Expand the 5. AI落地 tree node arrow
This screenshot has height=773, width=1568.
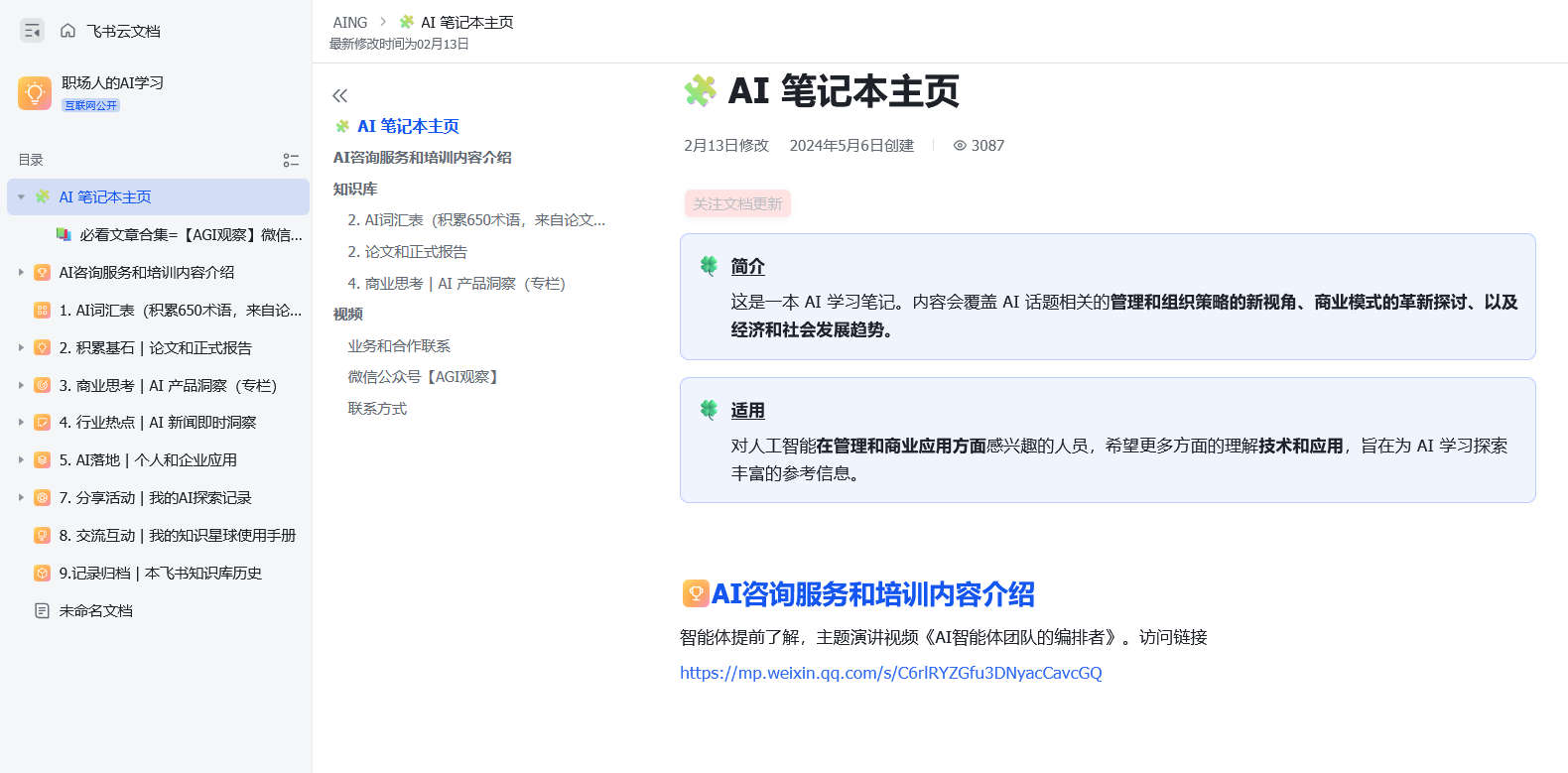click(21, 459)
